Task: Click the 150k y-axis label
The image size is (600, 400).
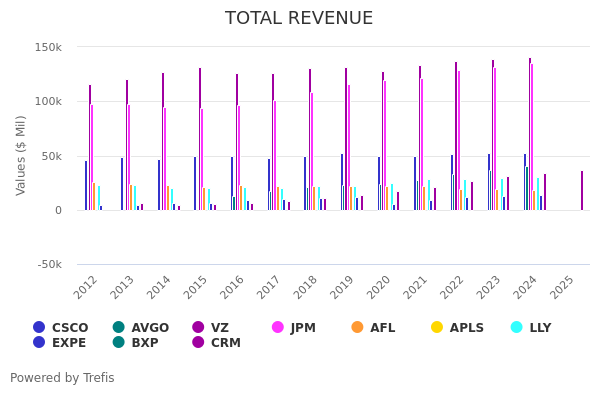Action: (x=49, y=47)
